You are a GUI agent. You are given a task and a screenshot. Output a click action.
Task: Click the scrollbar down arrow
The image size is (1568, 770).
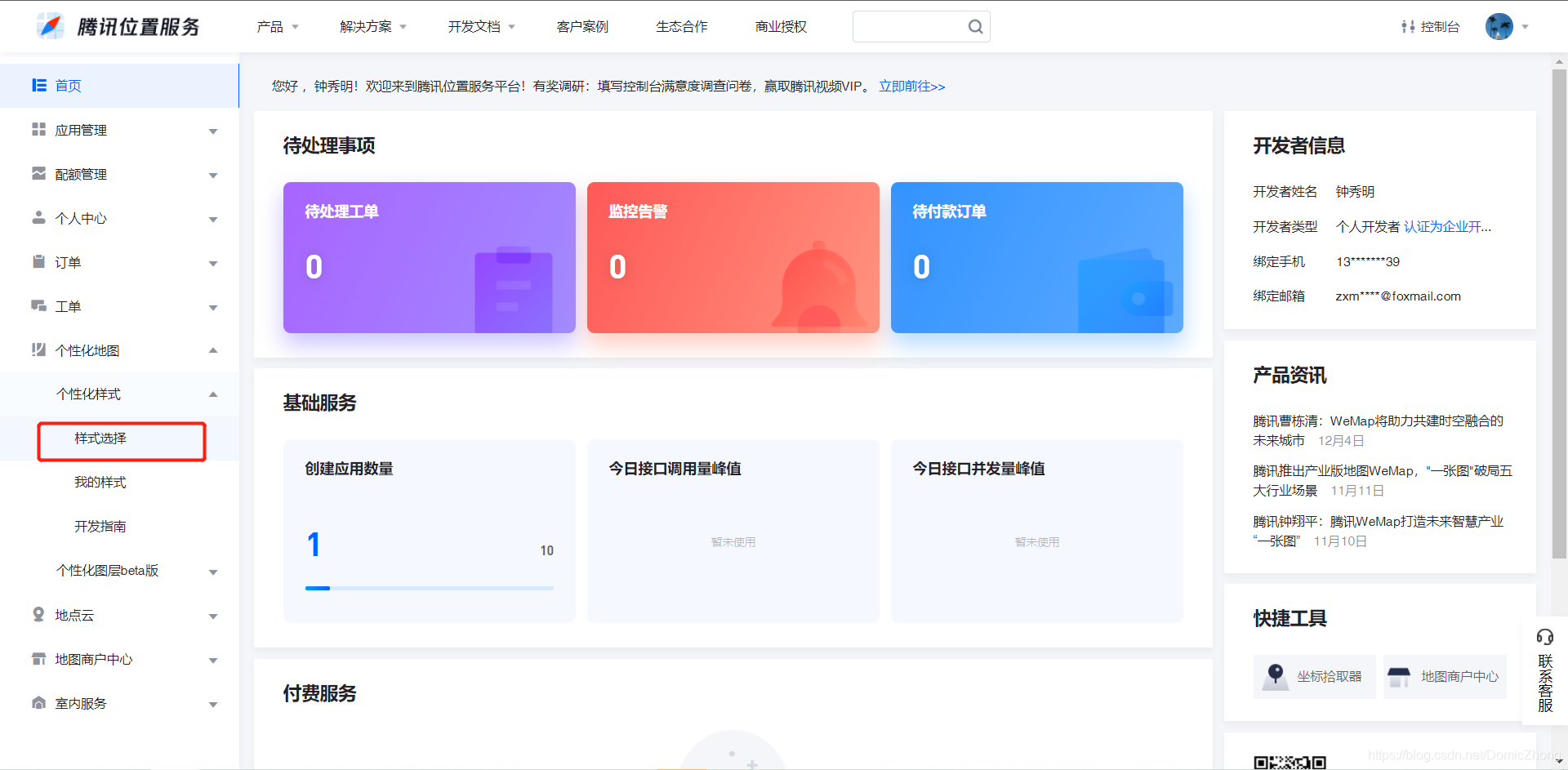(1559, 761)
